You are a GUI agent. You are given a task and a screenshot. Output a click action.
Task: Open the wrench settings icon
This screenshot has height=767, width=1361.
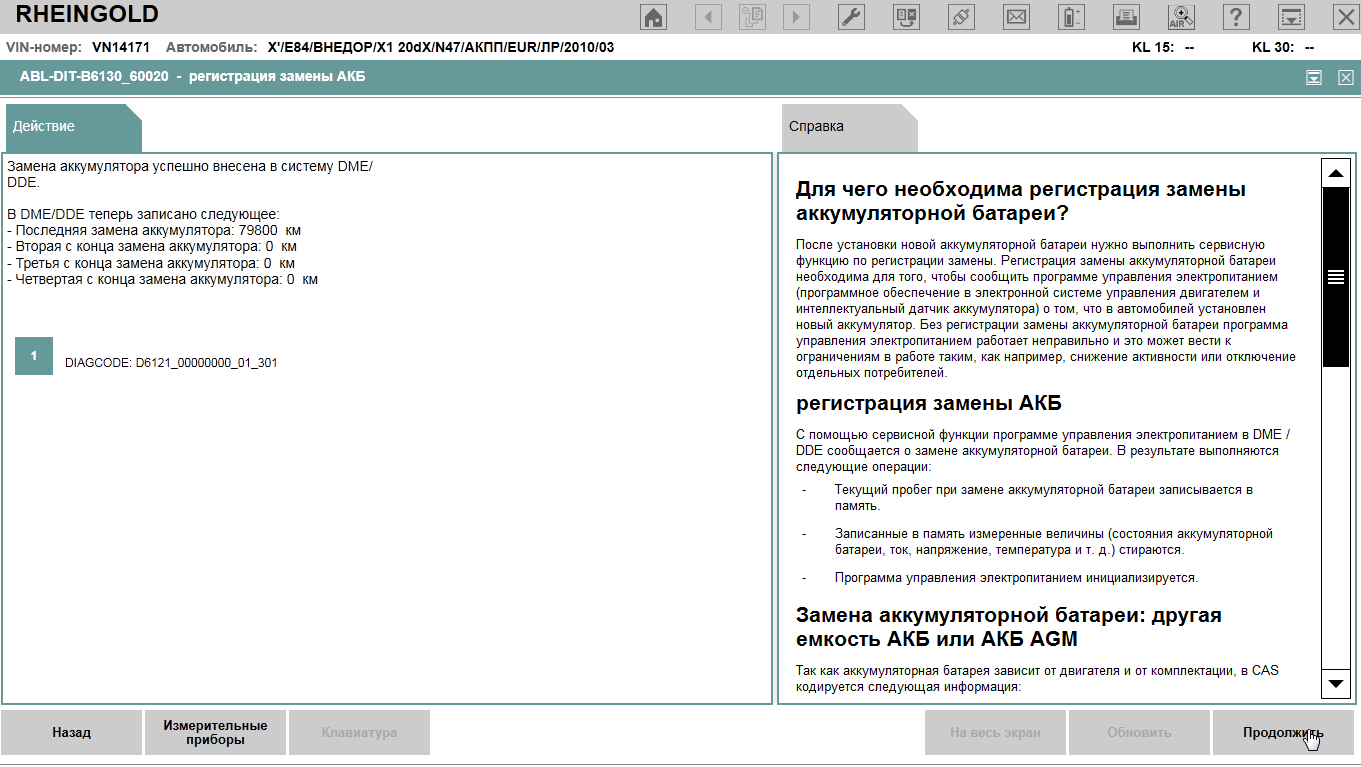(851, 17)
